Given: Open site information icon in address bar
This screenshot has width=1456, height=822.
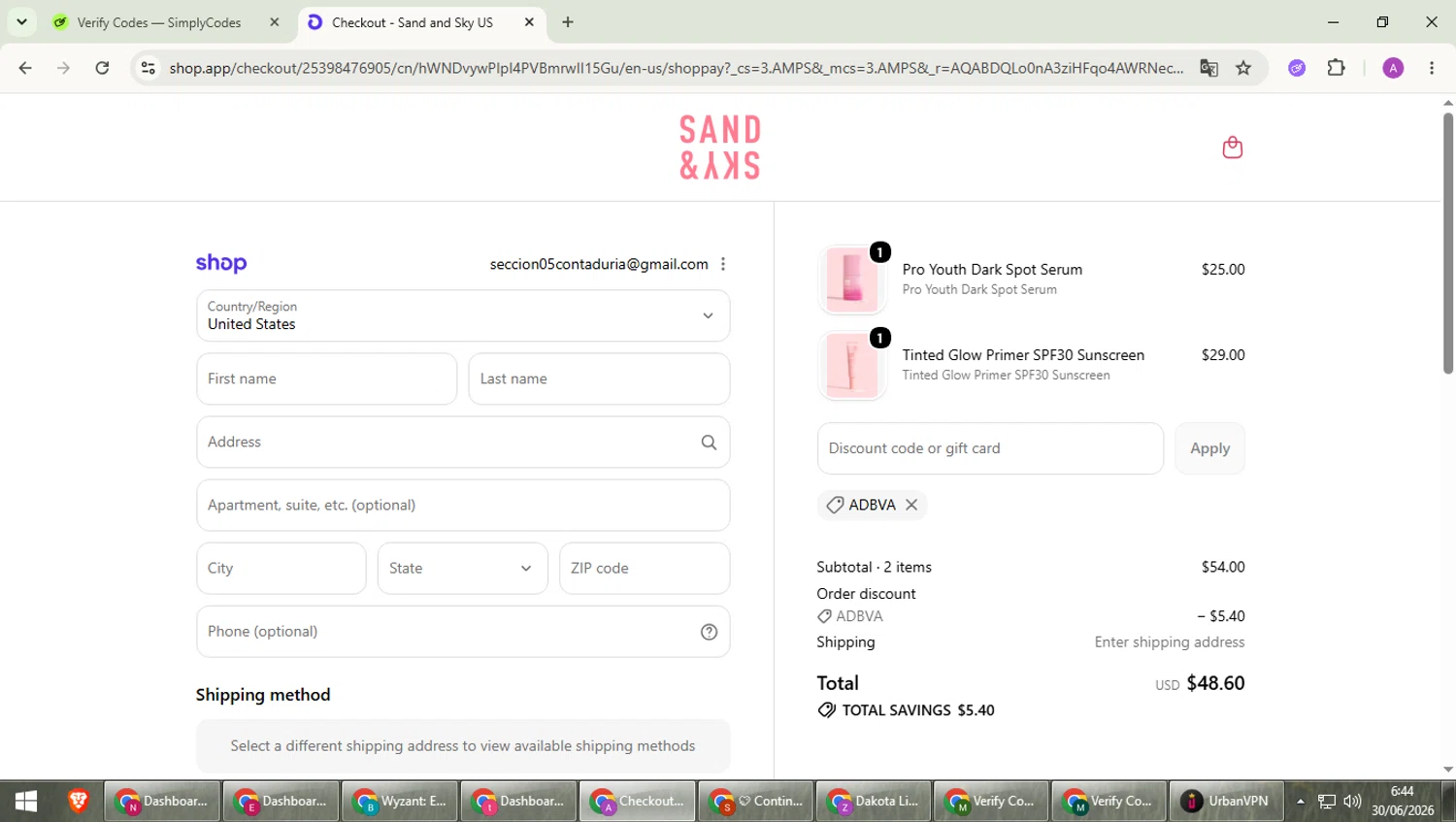Looking at the screenshot, I should pos(148,68).
